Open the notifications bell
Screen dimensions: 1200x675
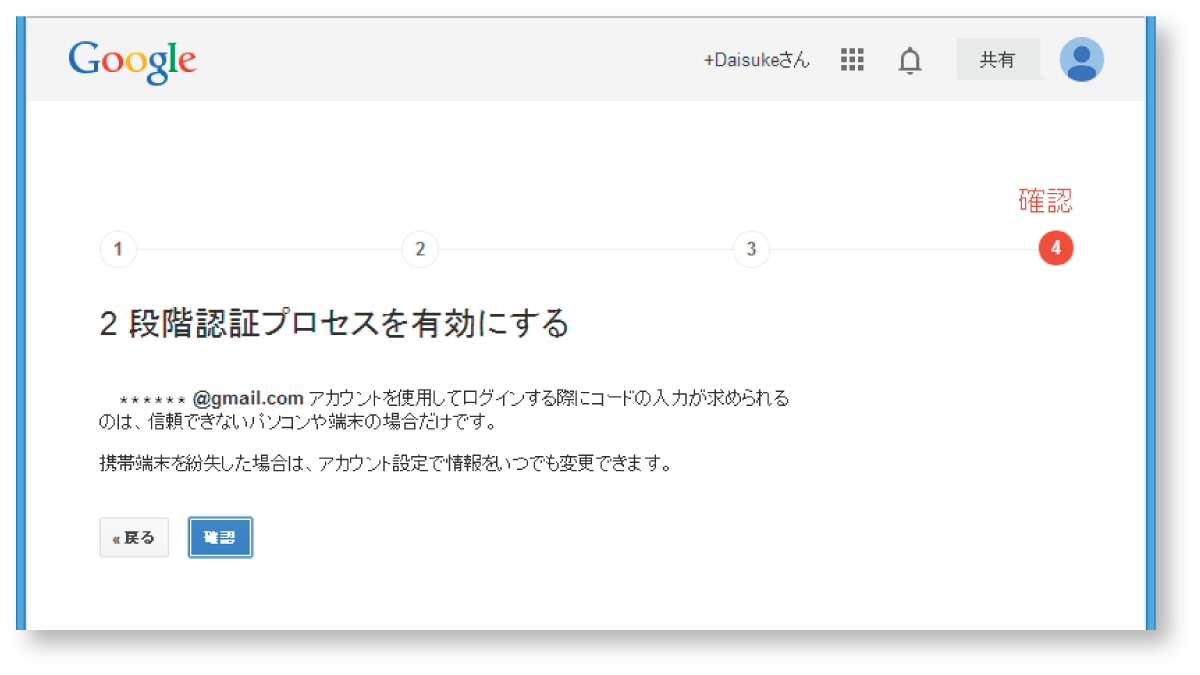coord(909,61)
